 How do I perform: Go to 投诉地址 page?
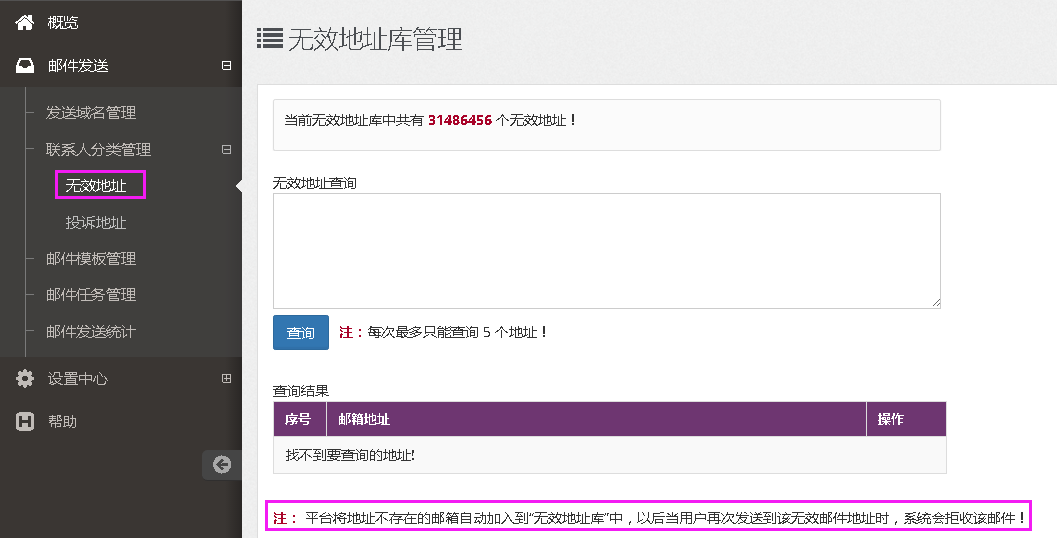point(96,222)
